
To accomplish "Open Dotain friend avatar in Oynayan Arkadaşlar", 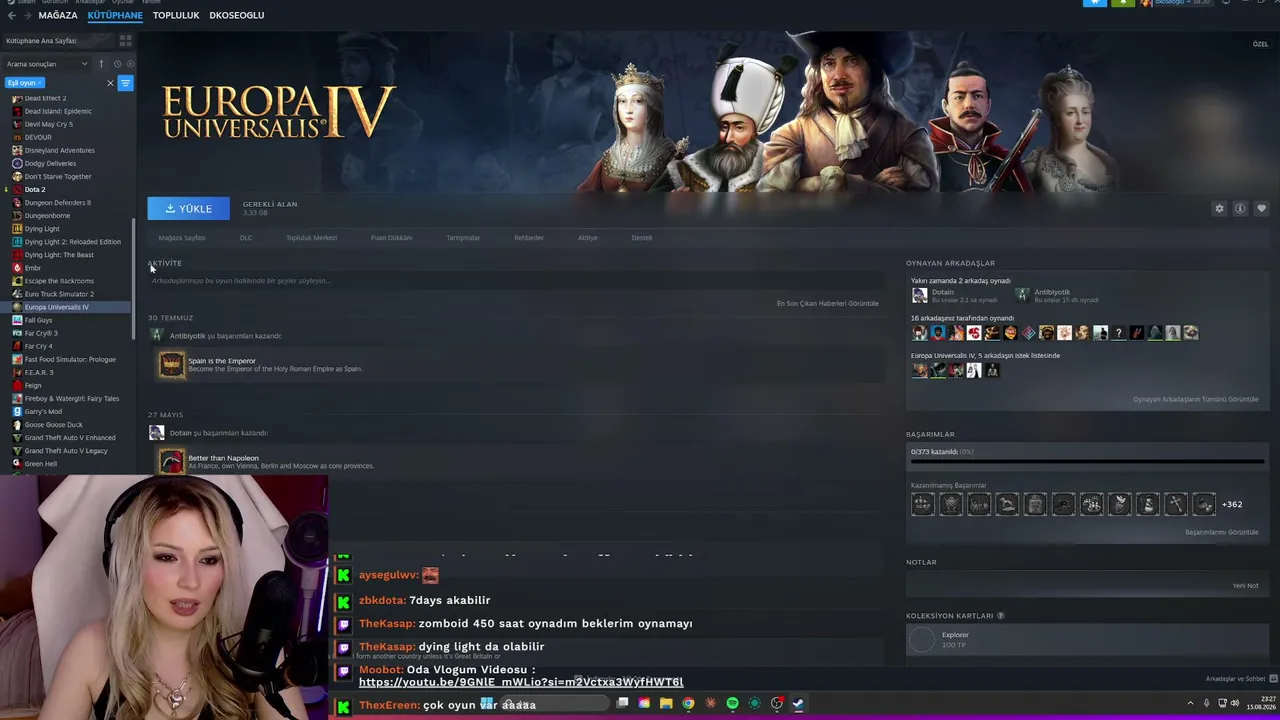I will click(919, 295).
